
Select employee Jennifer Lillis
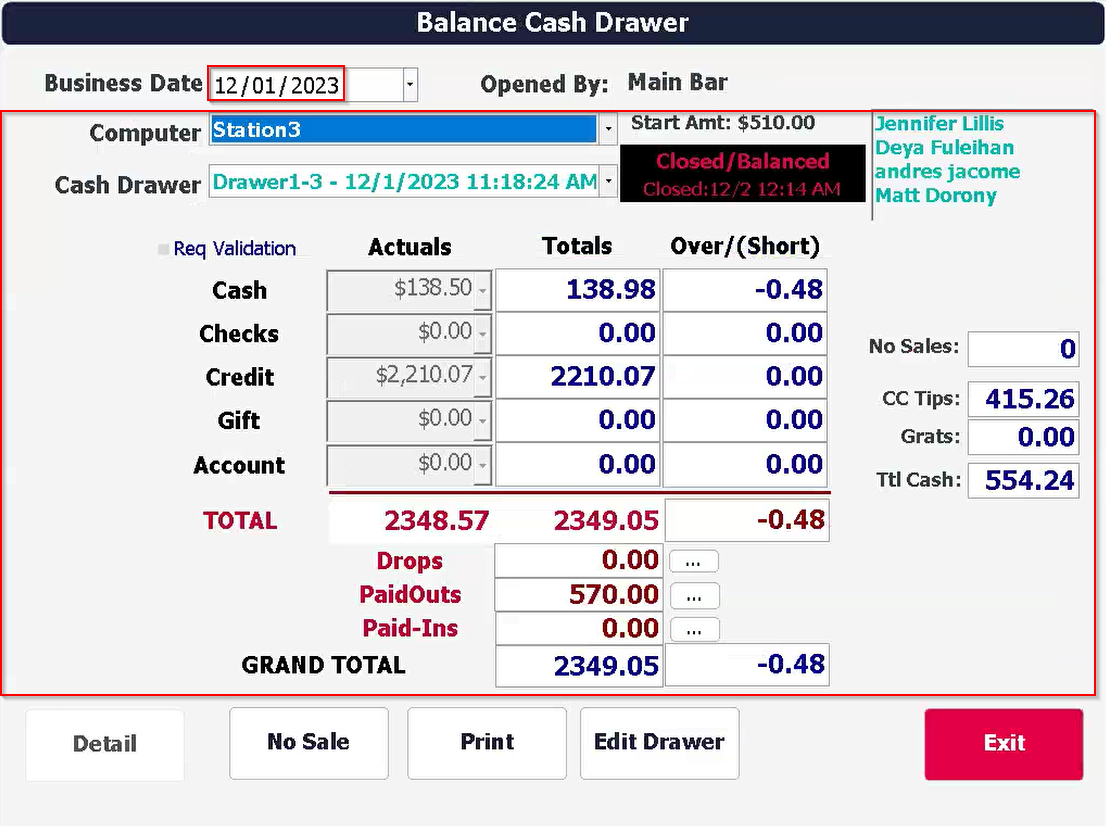[x=939, y=123]
